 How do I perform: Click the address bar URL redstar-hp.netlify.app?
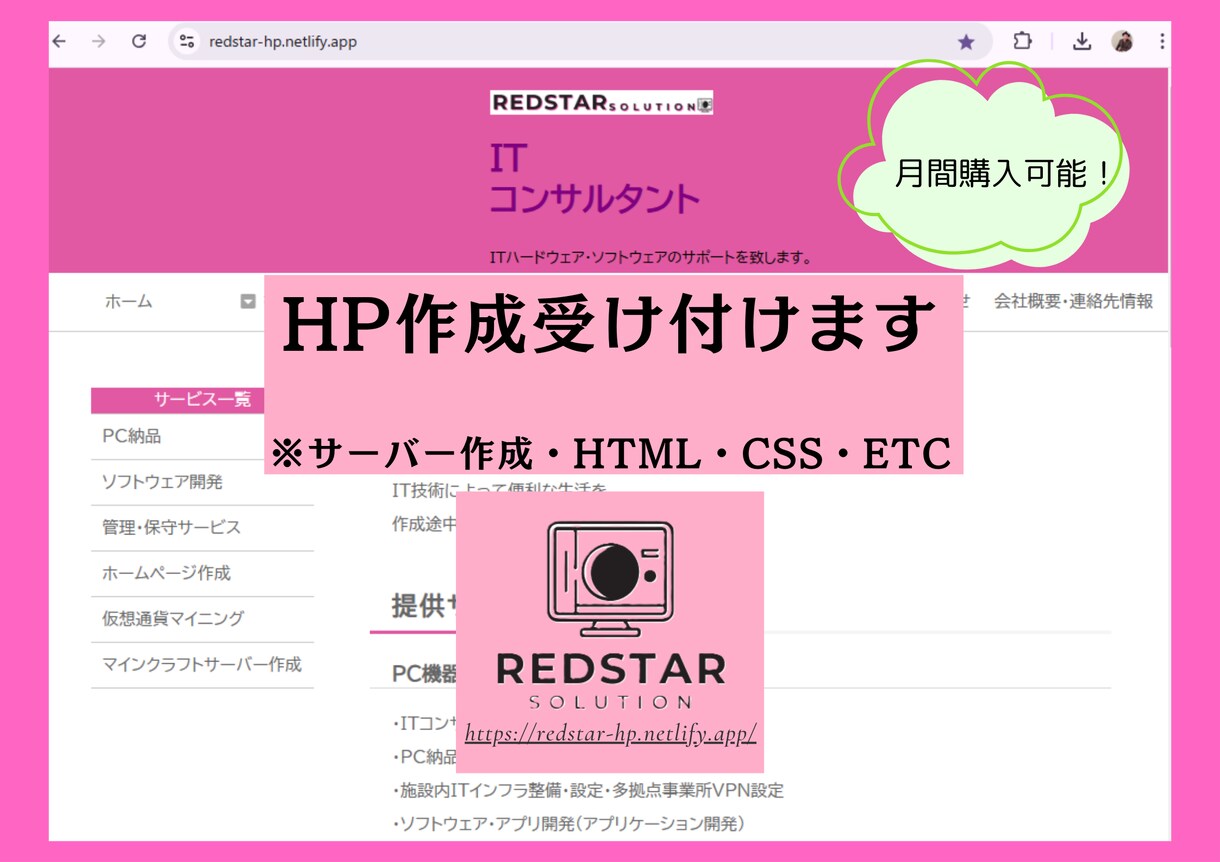tap(283, 42)
